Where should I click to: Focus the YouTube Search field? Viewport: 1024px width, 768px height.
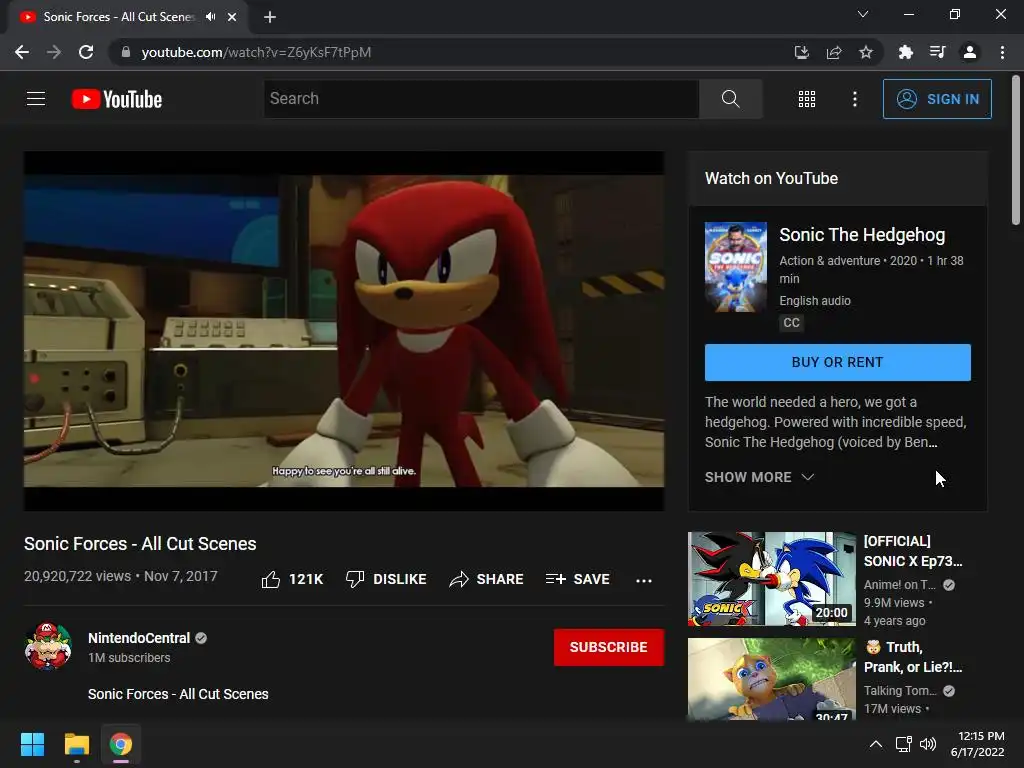(481, 99)
